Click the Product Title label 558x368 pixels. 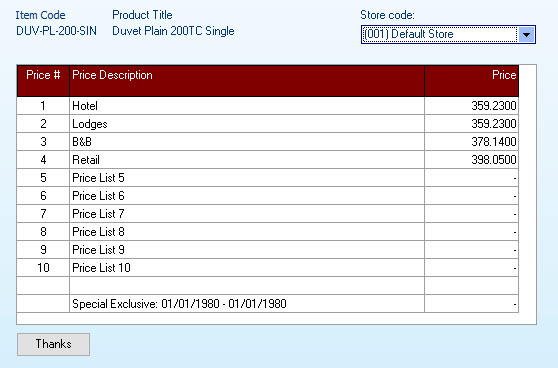pos(142,15)
